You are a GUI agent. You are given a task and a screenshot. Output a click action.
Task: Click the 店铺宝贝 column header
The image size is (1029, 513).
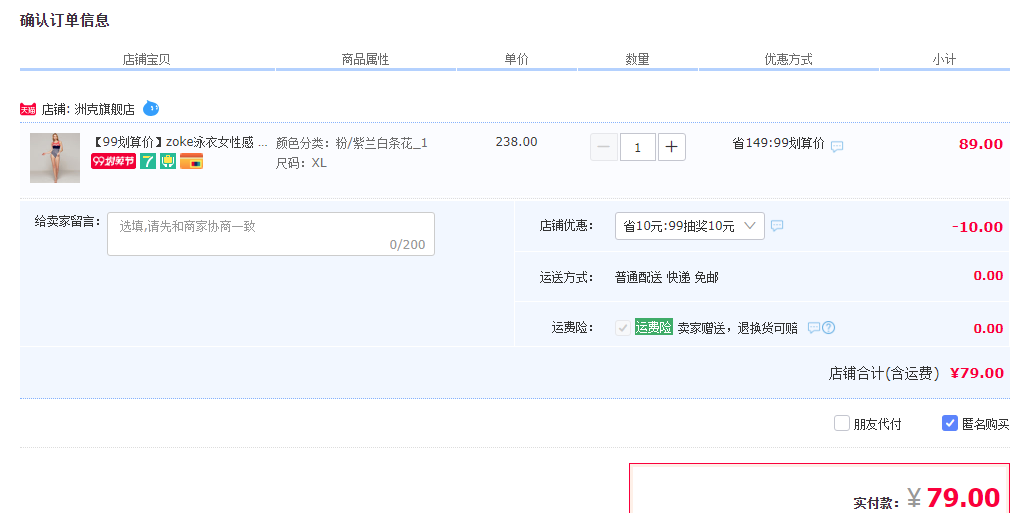(x=146, y=59)
